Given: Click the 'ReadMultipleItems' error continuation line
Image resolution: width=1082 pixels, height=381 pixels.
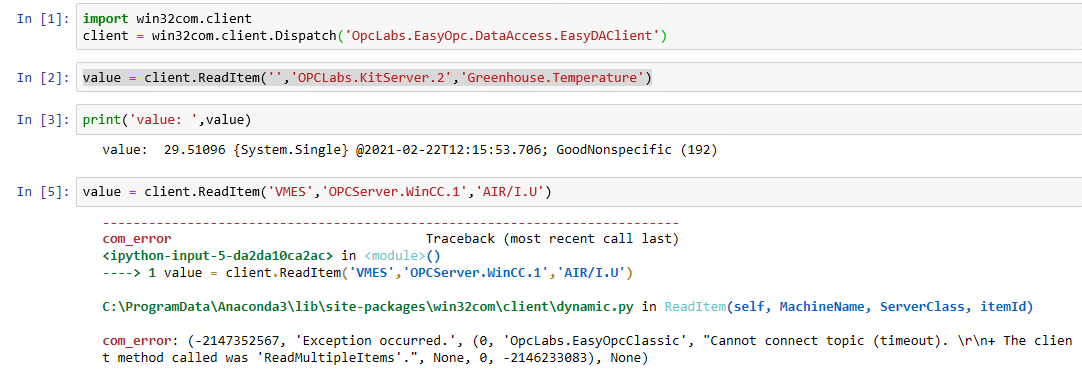Looking at the screenshot, I should 375,358.
